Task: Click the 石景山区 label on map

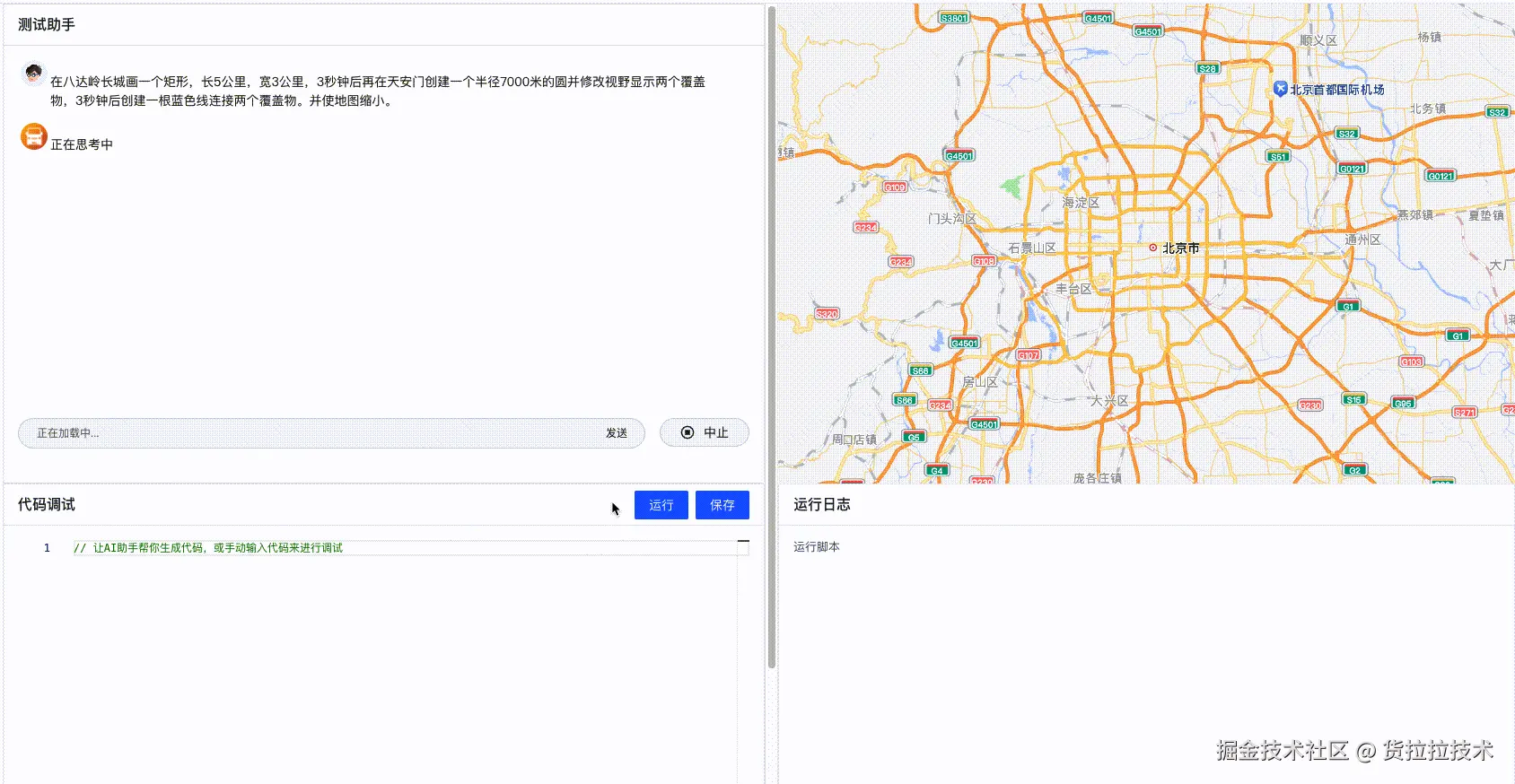Action: click(x=1032, y=248)
